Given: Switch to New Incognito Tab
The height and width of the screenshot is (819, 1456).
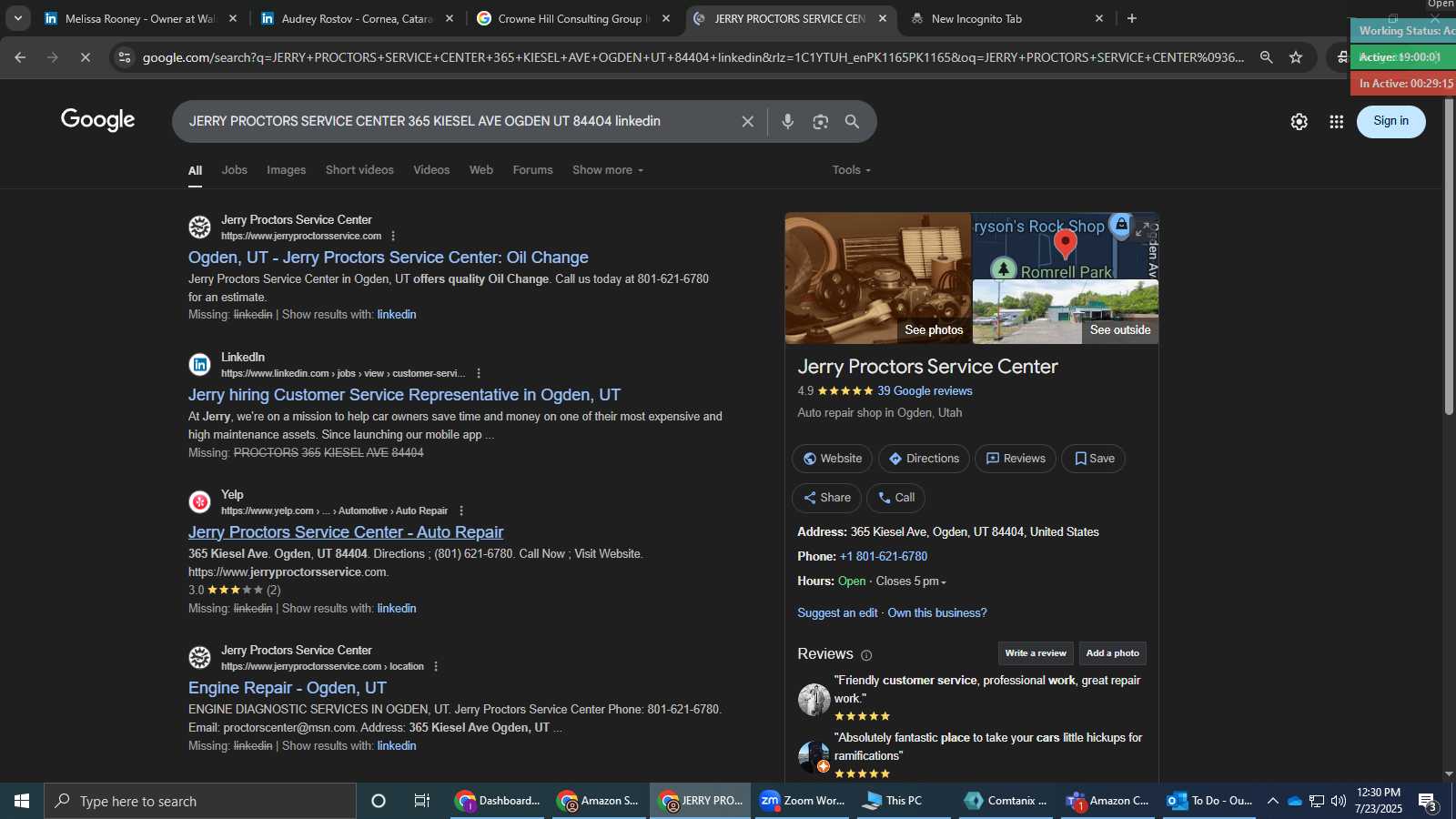Looking at the screenshot, I should (x=1006, y=18).
